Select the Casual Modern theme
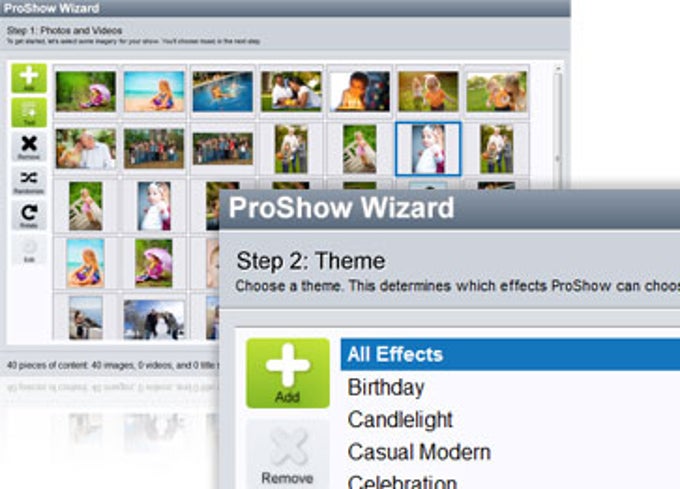The image size is (680, 489). point(419,453)
